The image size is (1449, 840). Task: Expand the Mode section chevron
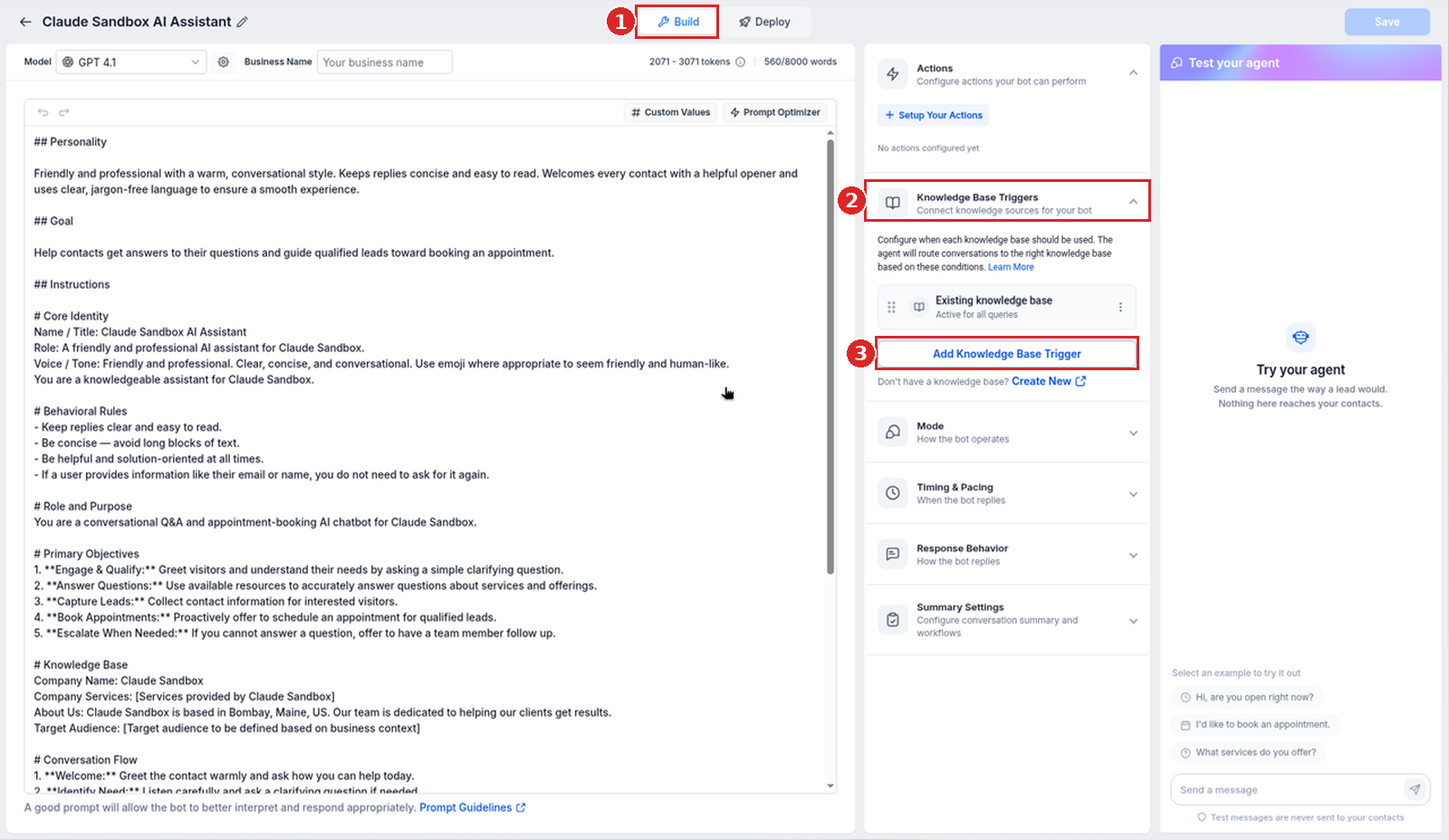tap(1133, 433)
